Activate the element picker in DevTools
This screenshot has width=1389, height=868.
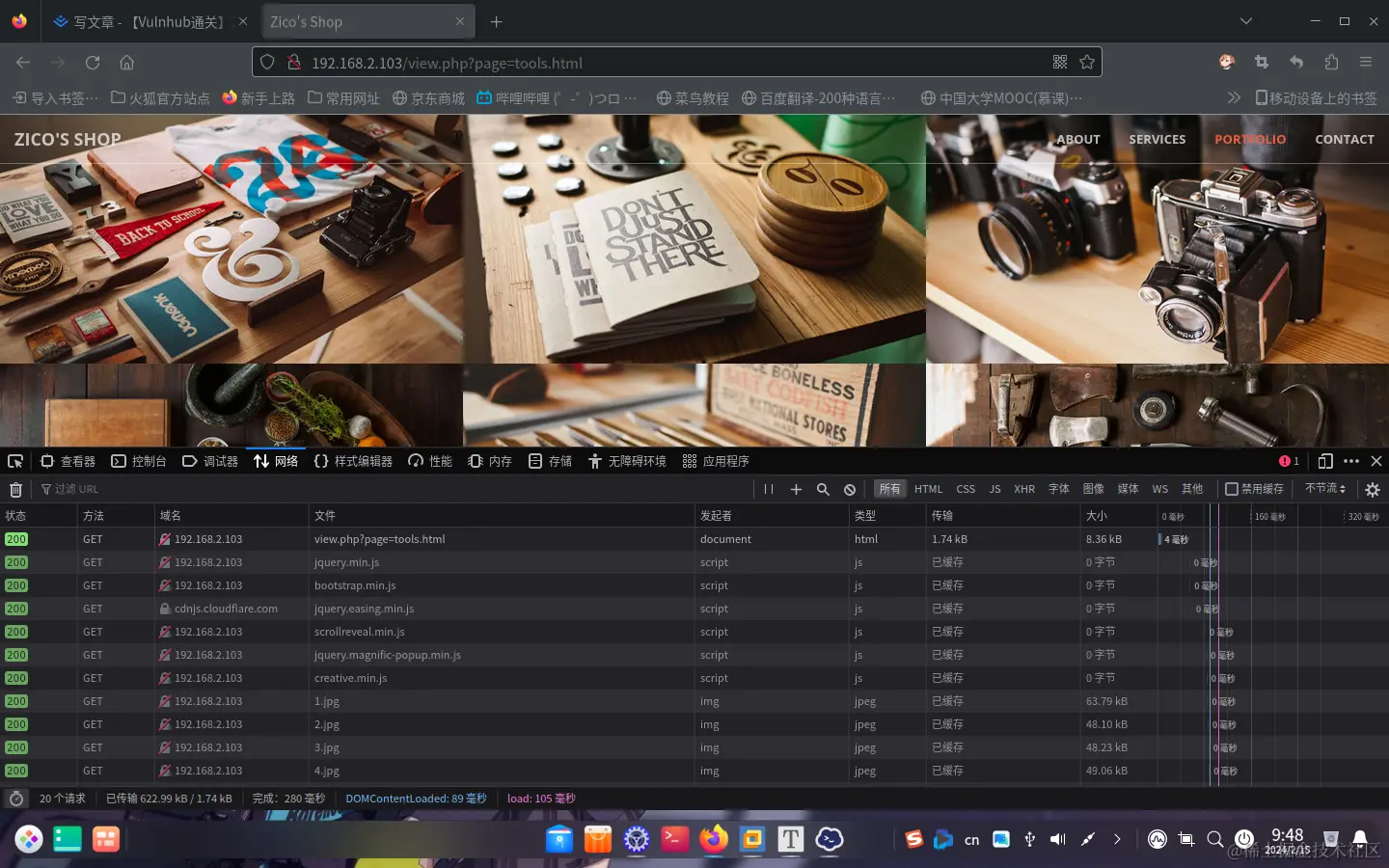point(15,461)
